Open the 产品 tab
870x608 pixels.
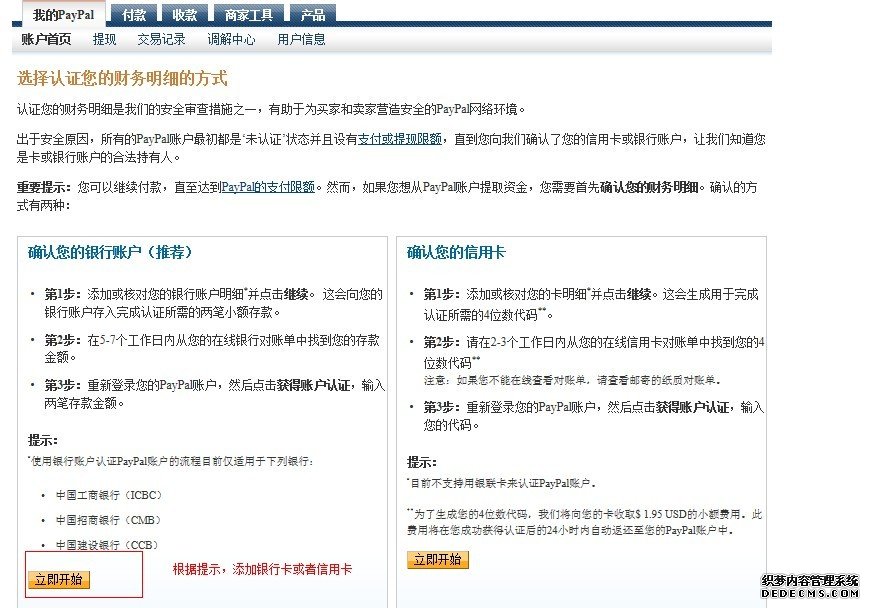pyautogui.click(x=313, y=14)
